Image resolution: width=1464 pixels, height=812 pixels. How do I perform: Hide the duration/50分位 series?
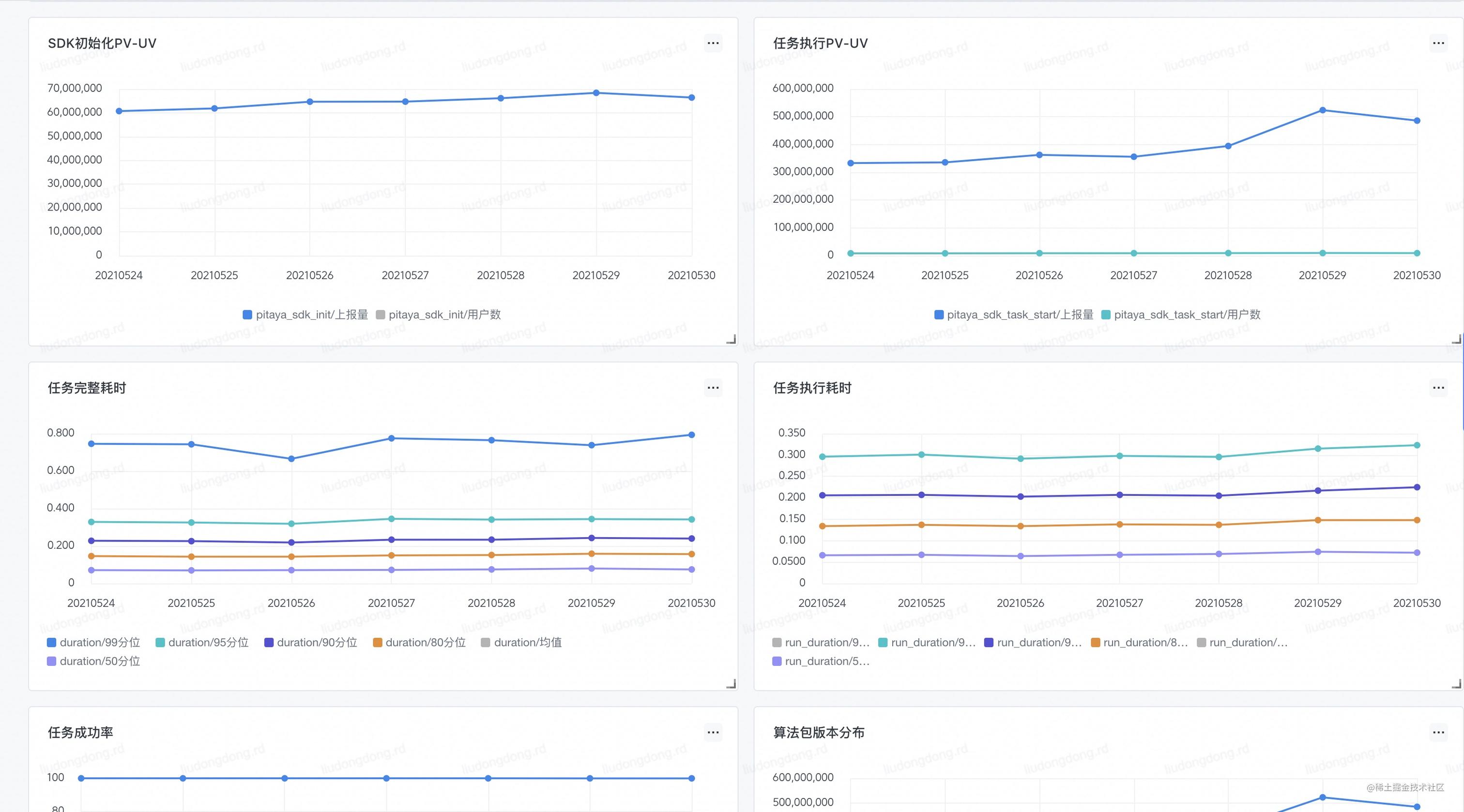coord(93,662)
